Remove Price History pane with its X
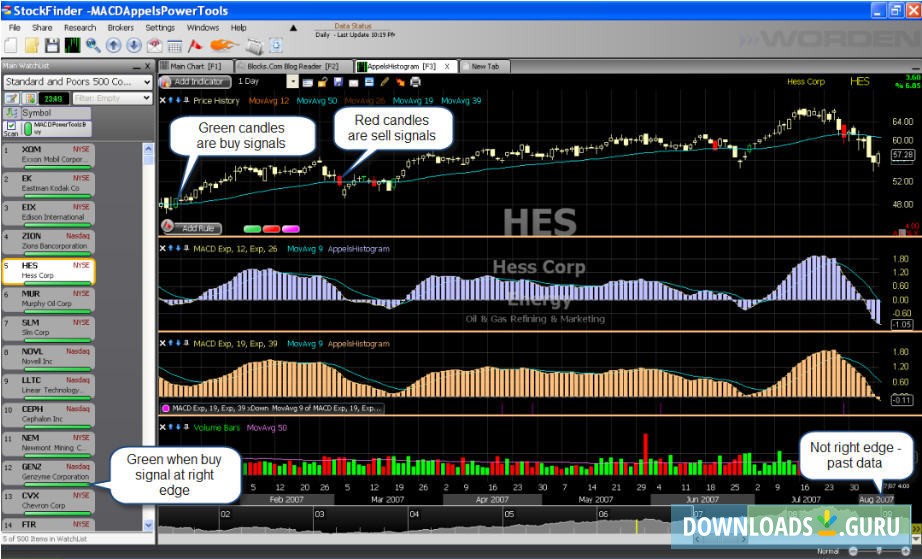This screenshot has width=922, height=559. pos(163,101)
